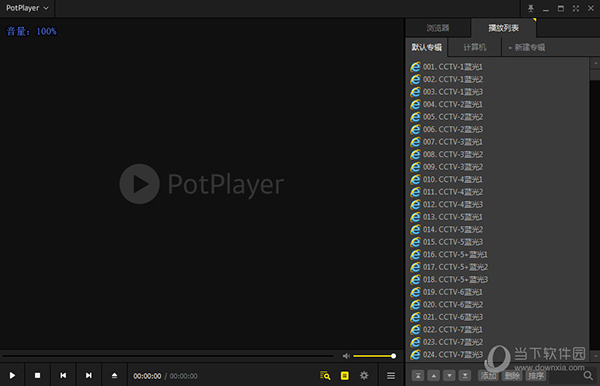
Task: Click the playlist search field
Action: pos(566,376)
